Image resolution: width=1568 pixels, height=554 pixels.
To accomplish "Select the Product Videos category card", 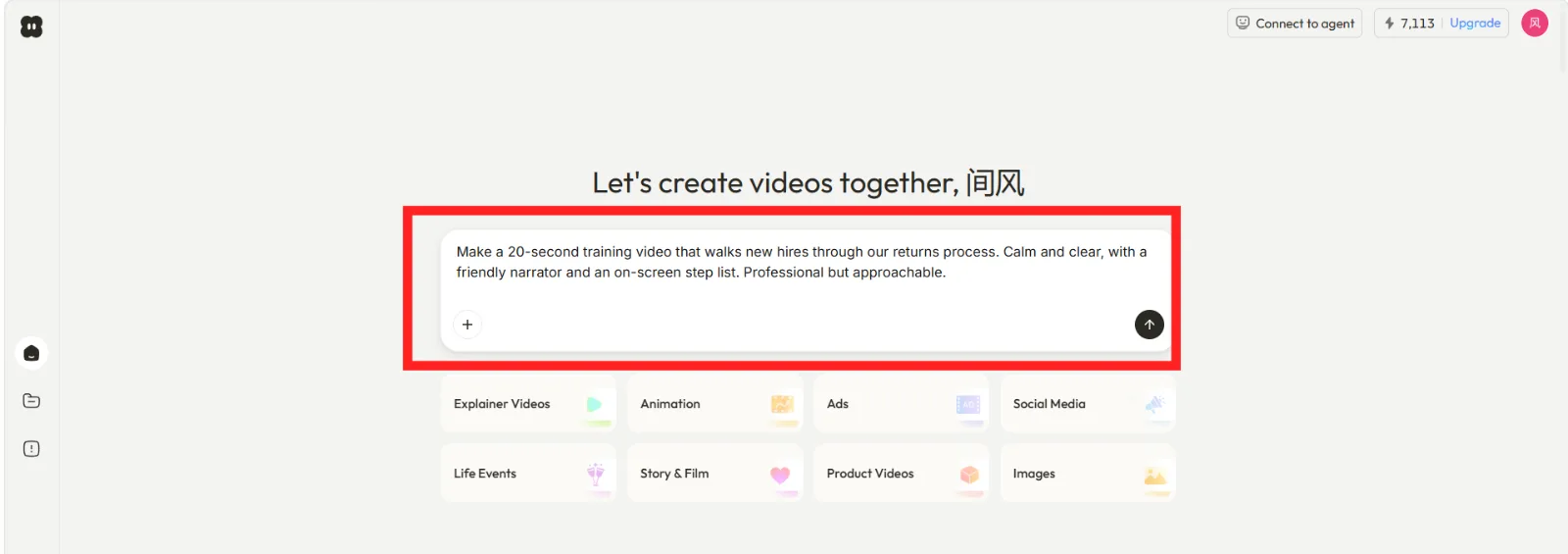I will click(901, 474).
